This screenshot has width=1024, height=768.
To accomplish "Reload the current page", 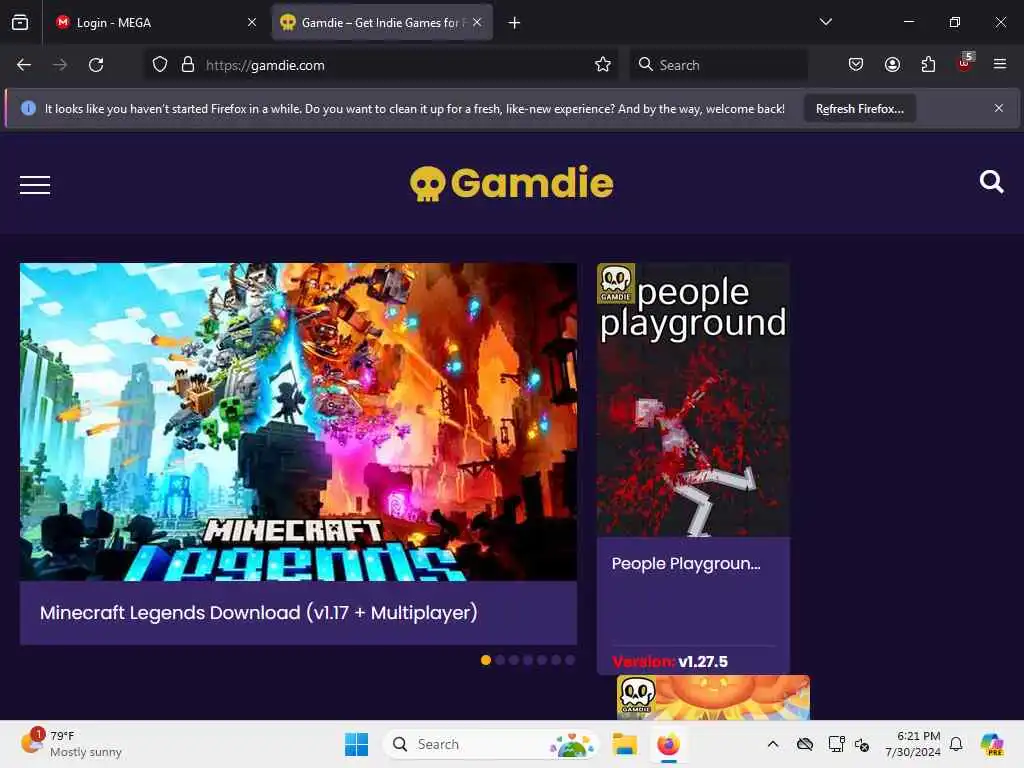I will tap(96, 65).
